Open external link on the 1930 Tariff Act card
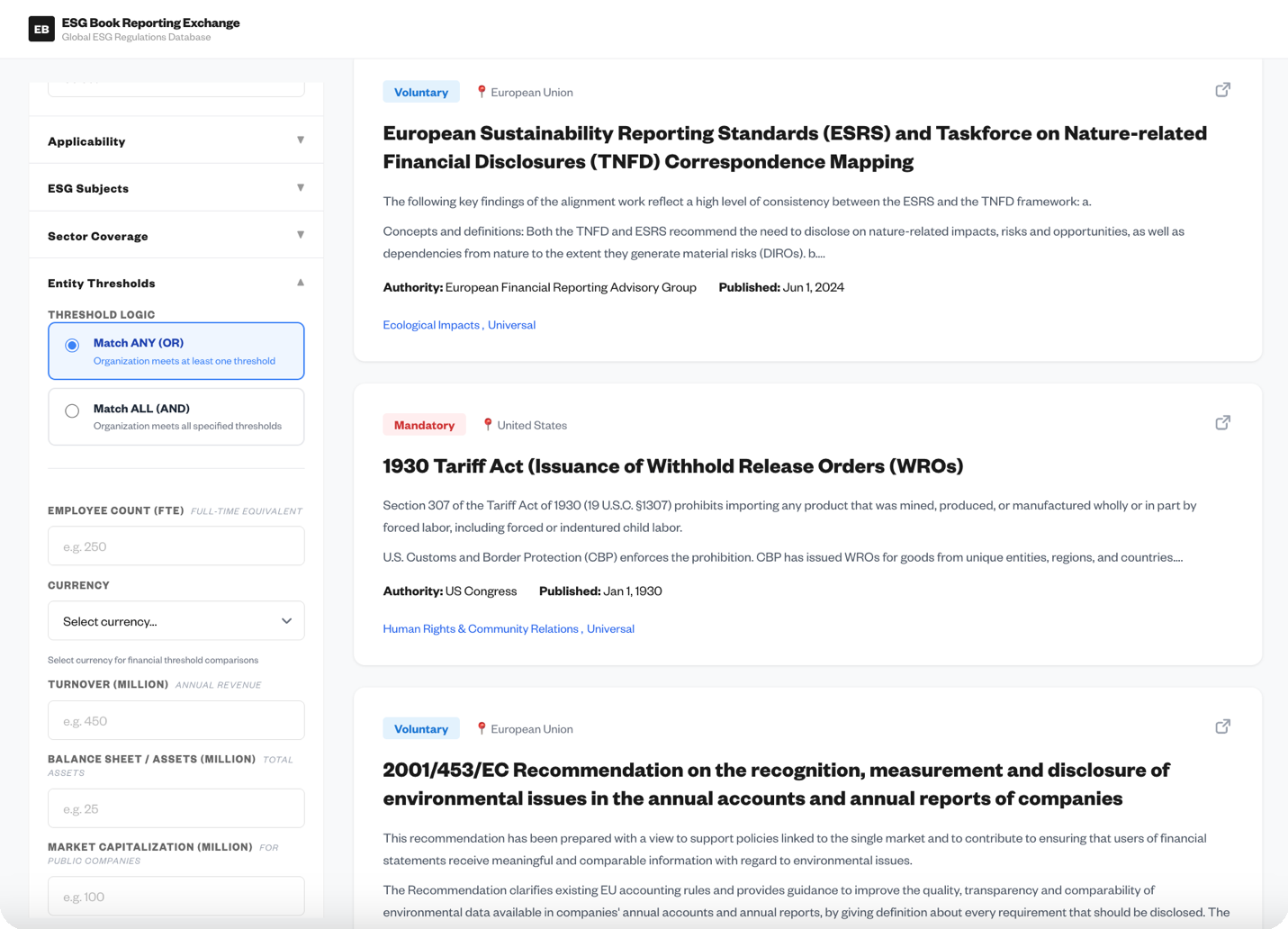 pyautogui.click(x=1222, y=422)
